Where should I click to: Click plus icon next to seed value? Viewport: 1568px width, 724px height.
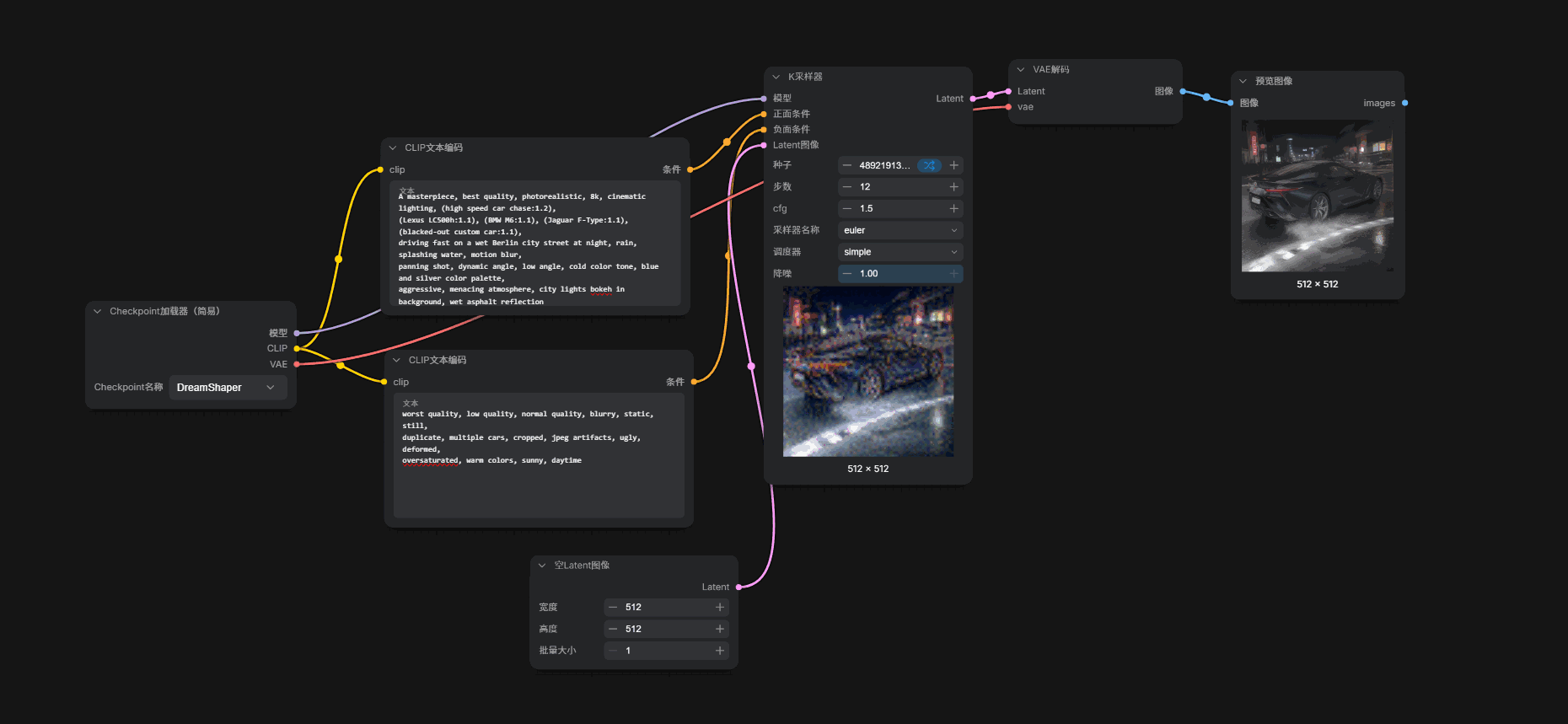coord(953,165)
